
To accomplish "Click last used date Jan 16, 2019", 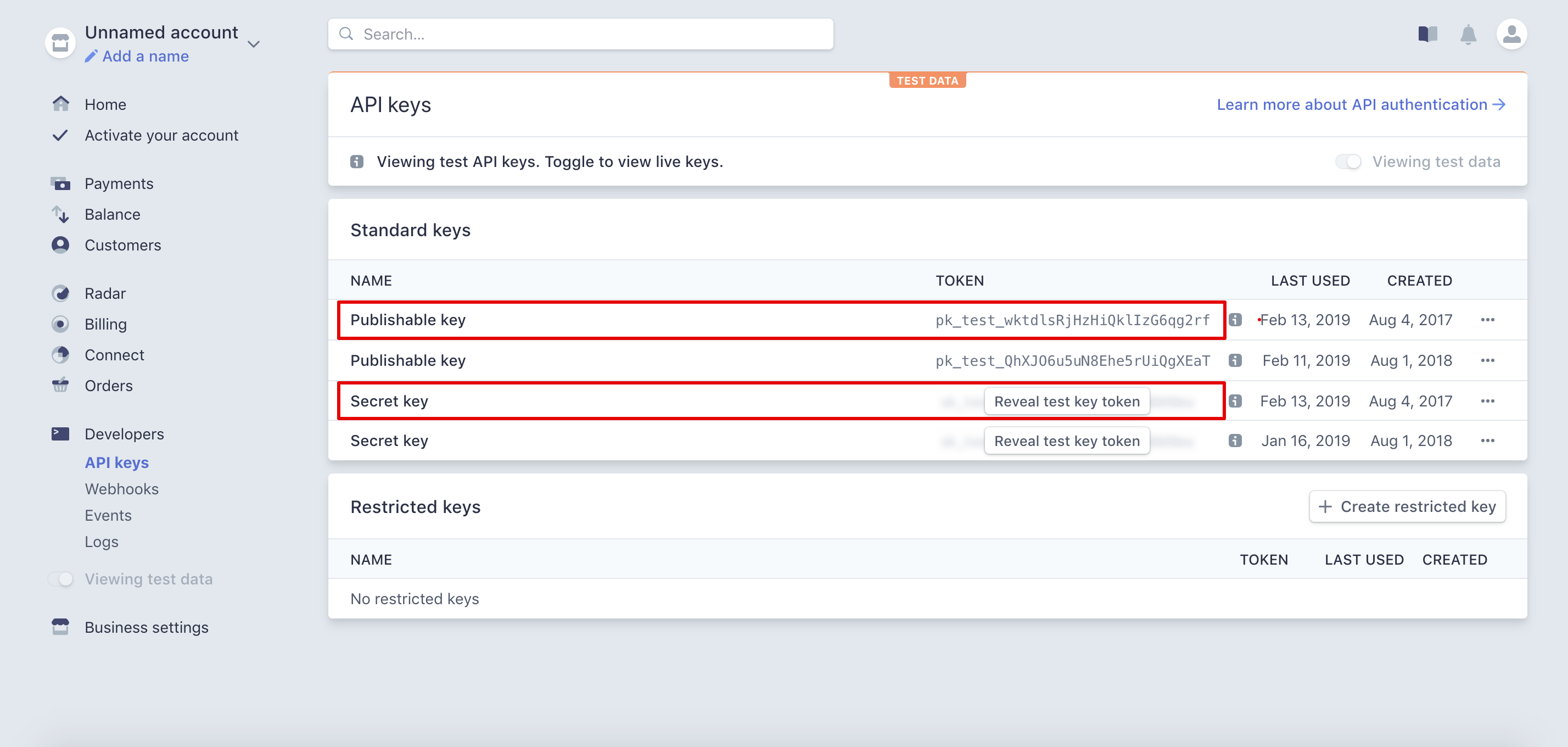I will [1306, 441].
